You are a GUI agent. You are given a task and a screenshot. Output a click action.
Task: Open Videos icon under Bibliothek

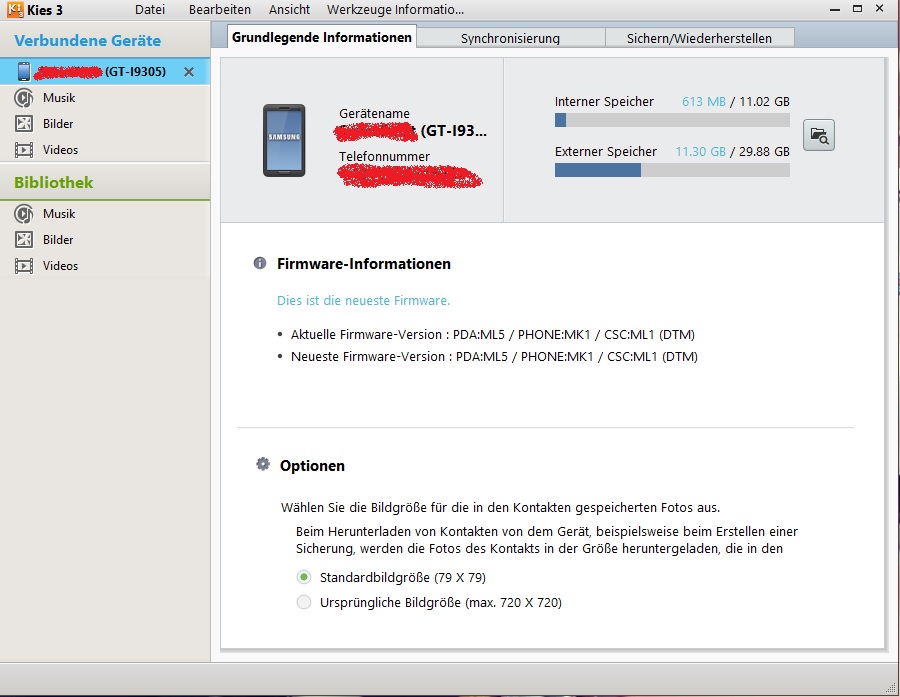click(24, 266)
